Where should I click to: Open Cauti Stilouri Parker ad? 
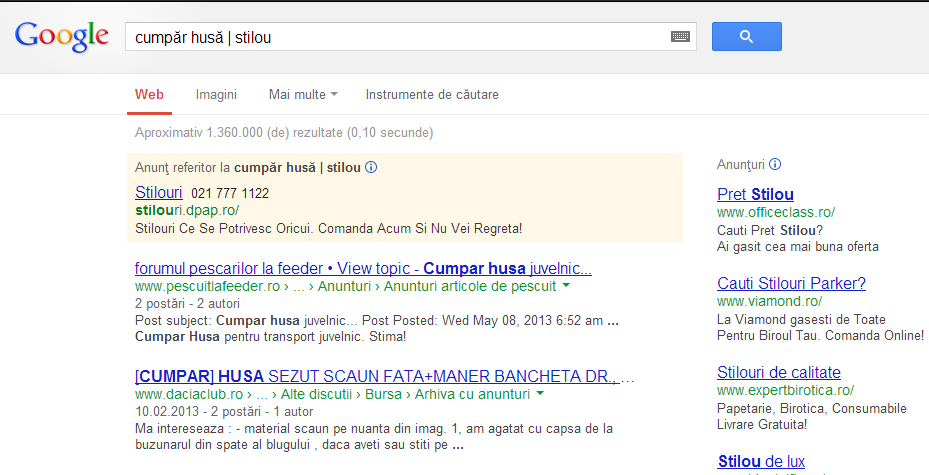pos(791,283)
